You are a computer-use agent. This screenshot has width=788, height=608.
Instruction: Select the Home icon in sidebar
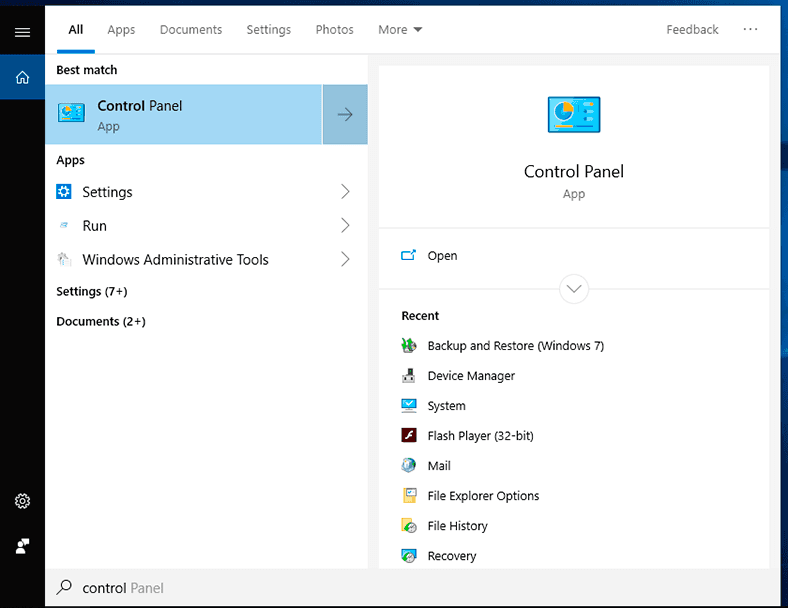22,77
